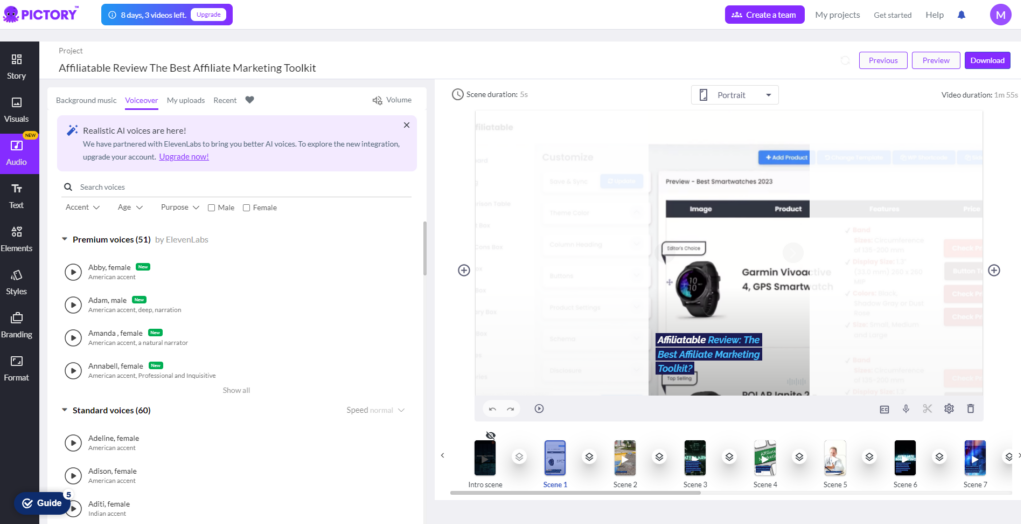Screen dimensions: 1021x524
Task: Open the Accent filter dropdown
Action: 83,208
